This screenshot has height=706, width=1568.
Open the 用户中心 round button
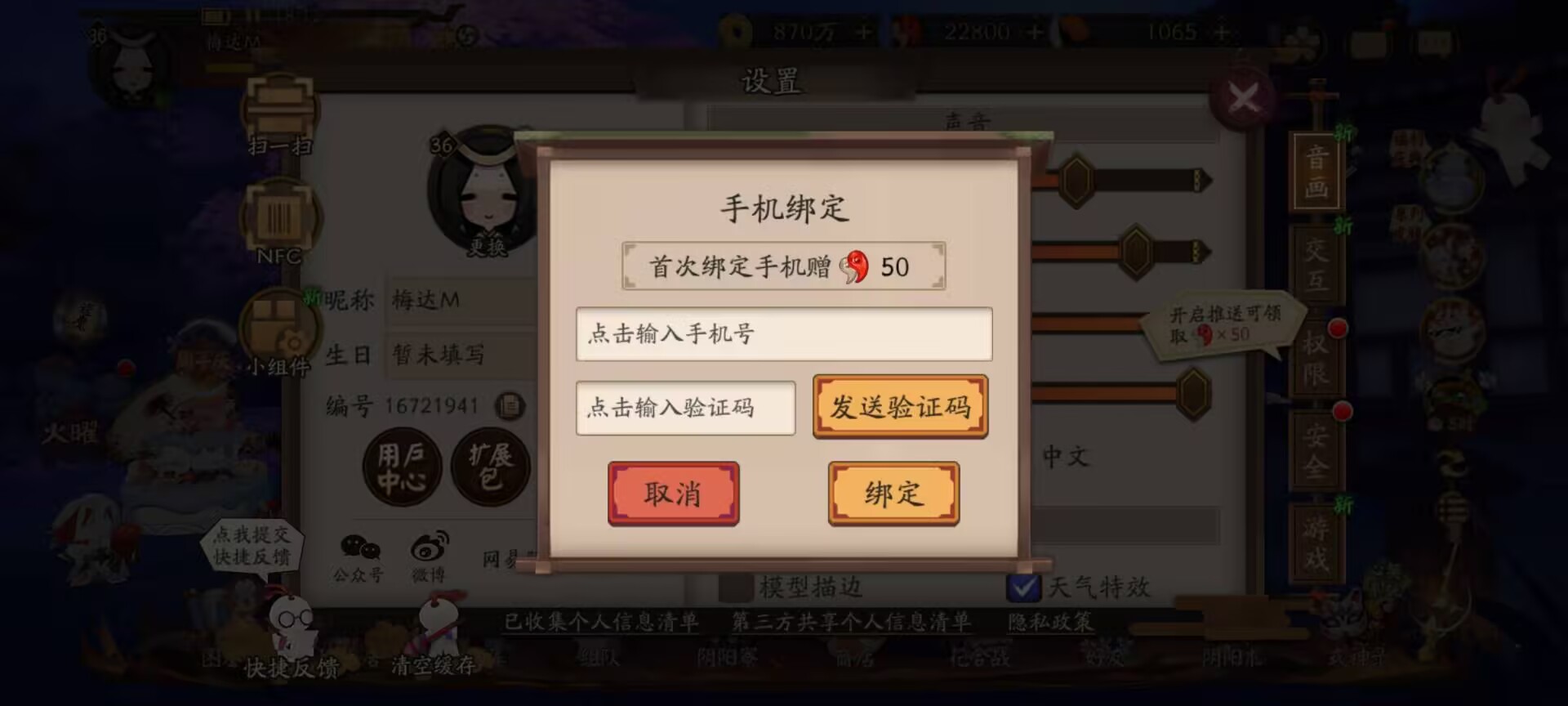(x=401, y=467)
